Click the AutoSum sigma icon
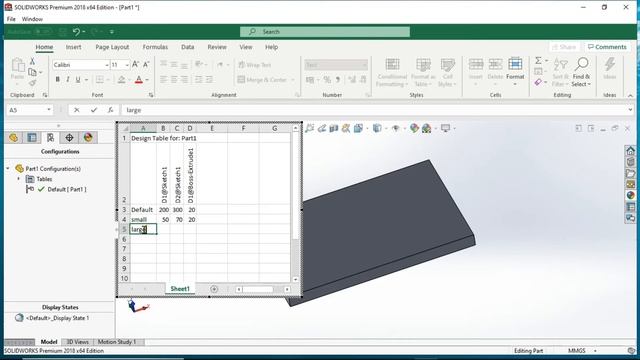The height and width of the screenshot is (360, 640). (538, 60)
